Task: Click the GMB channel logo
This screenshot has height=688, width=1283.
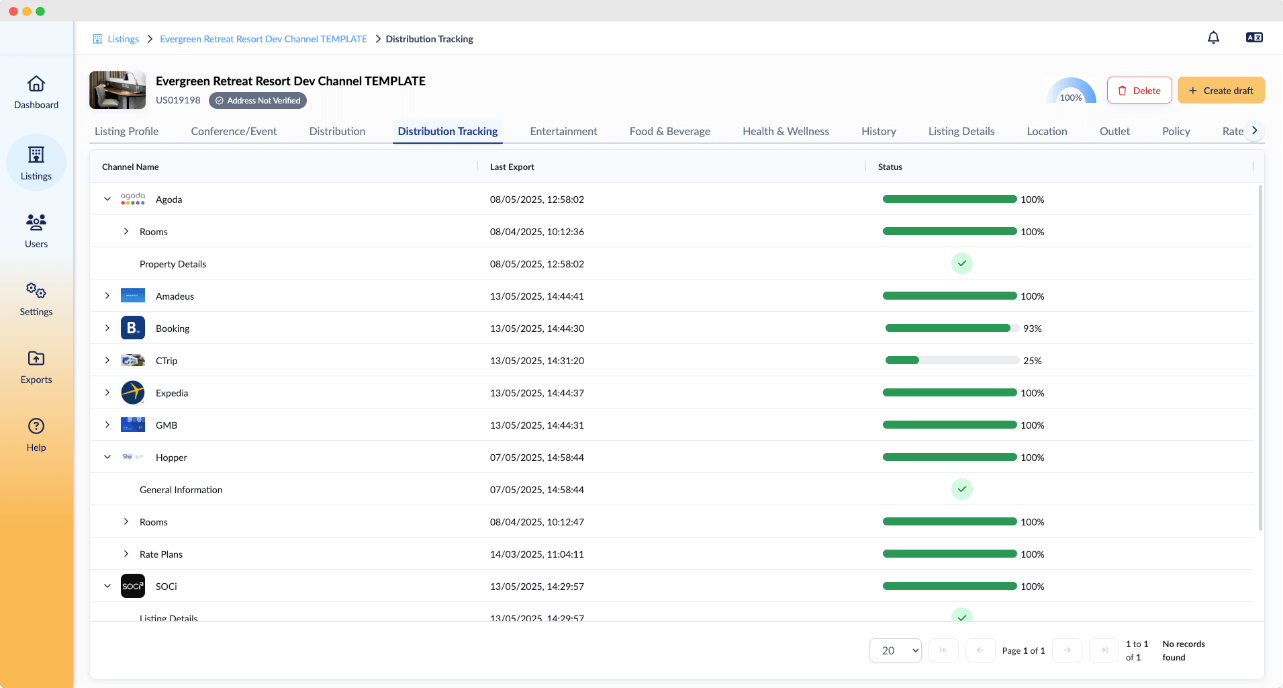Action: (133, 425)
